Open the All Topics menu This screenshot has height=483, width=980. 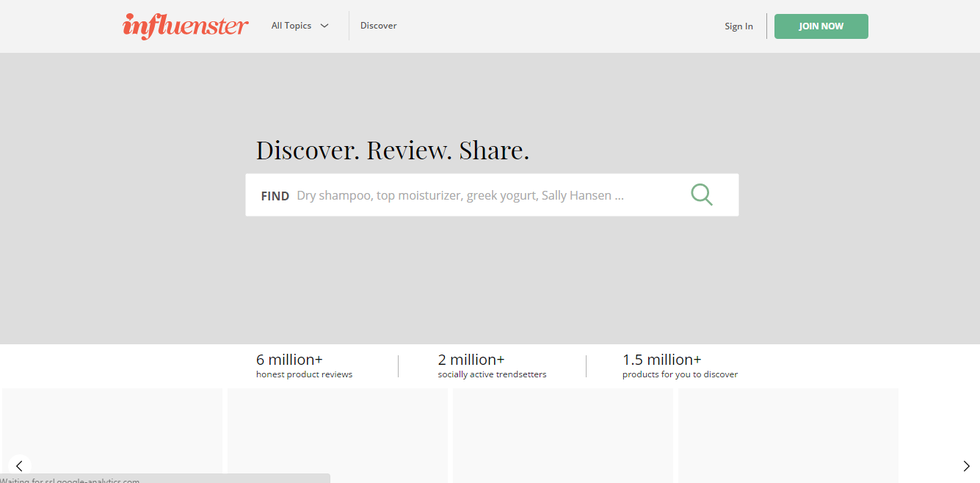pos(292,26)
